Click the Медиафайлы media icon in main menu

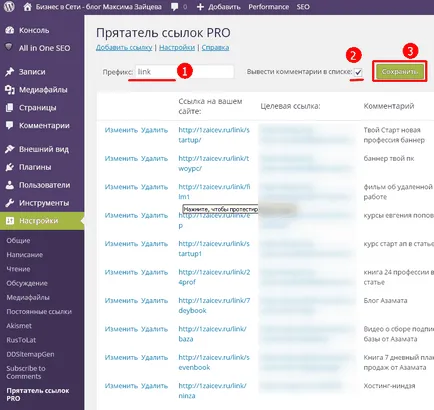pos(10,90)
